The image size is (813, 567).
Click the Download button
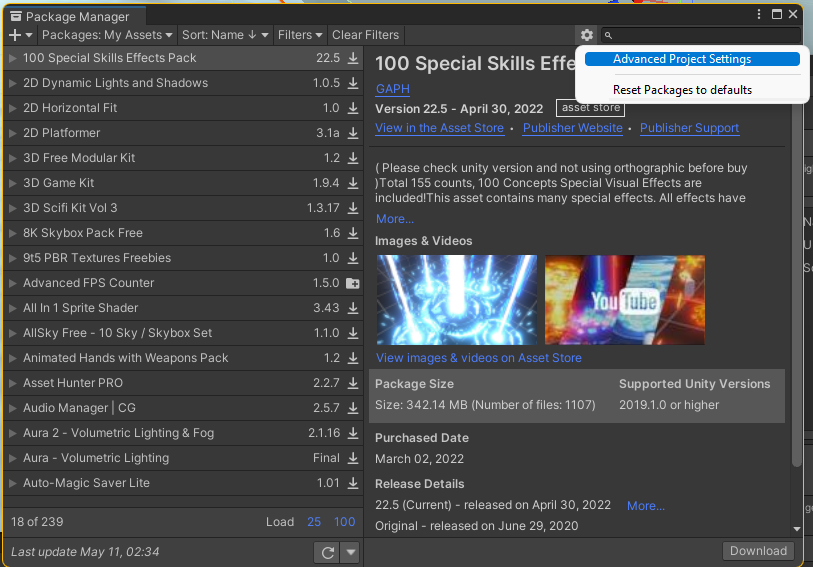[758, 551]
